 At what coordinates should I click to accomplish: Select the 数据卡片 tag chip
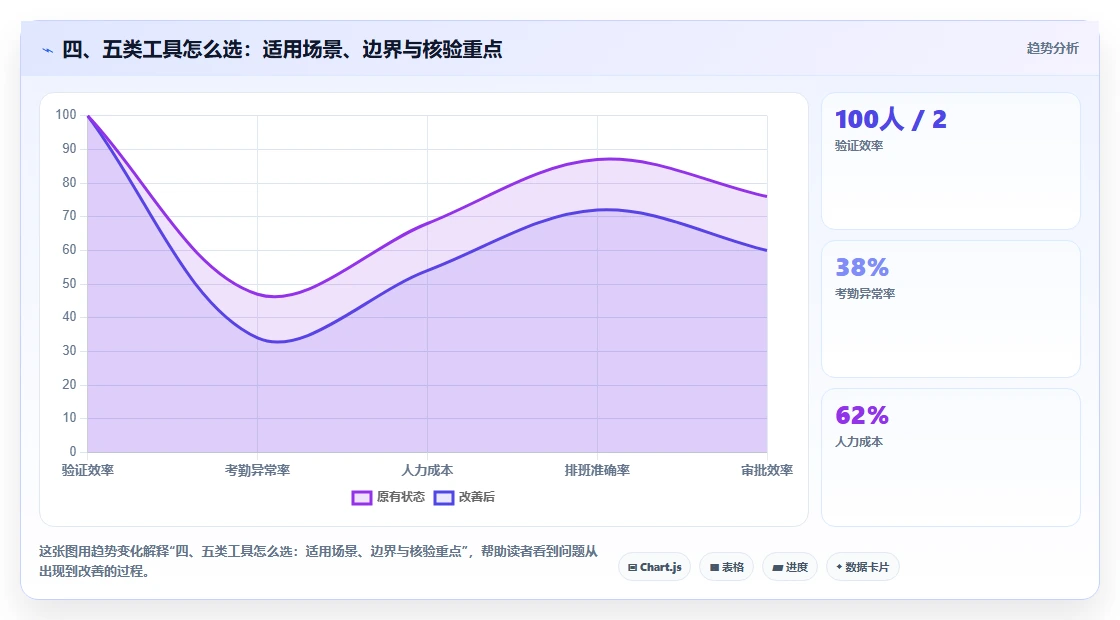tap(862, 567)
